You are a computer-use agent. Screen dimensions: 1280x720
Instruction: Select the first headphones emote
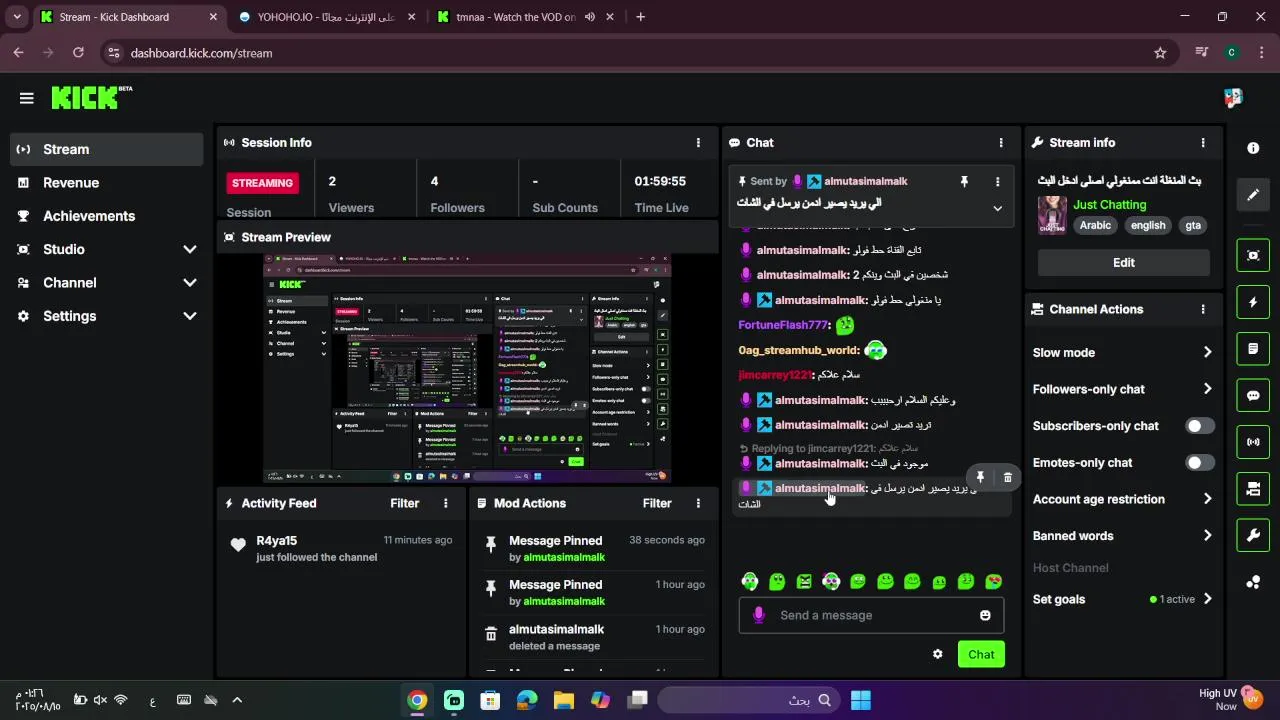coord(750,582)
